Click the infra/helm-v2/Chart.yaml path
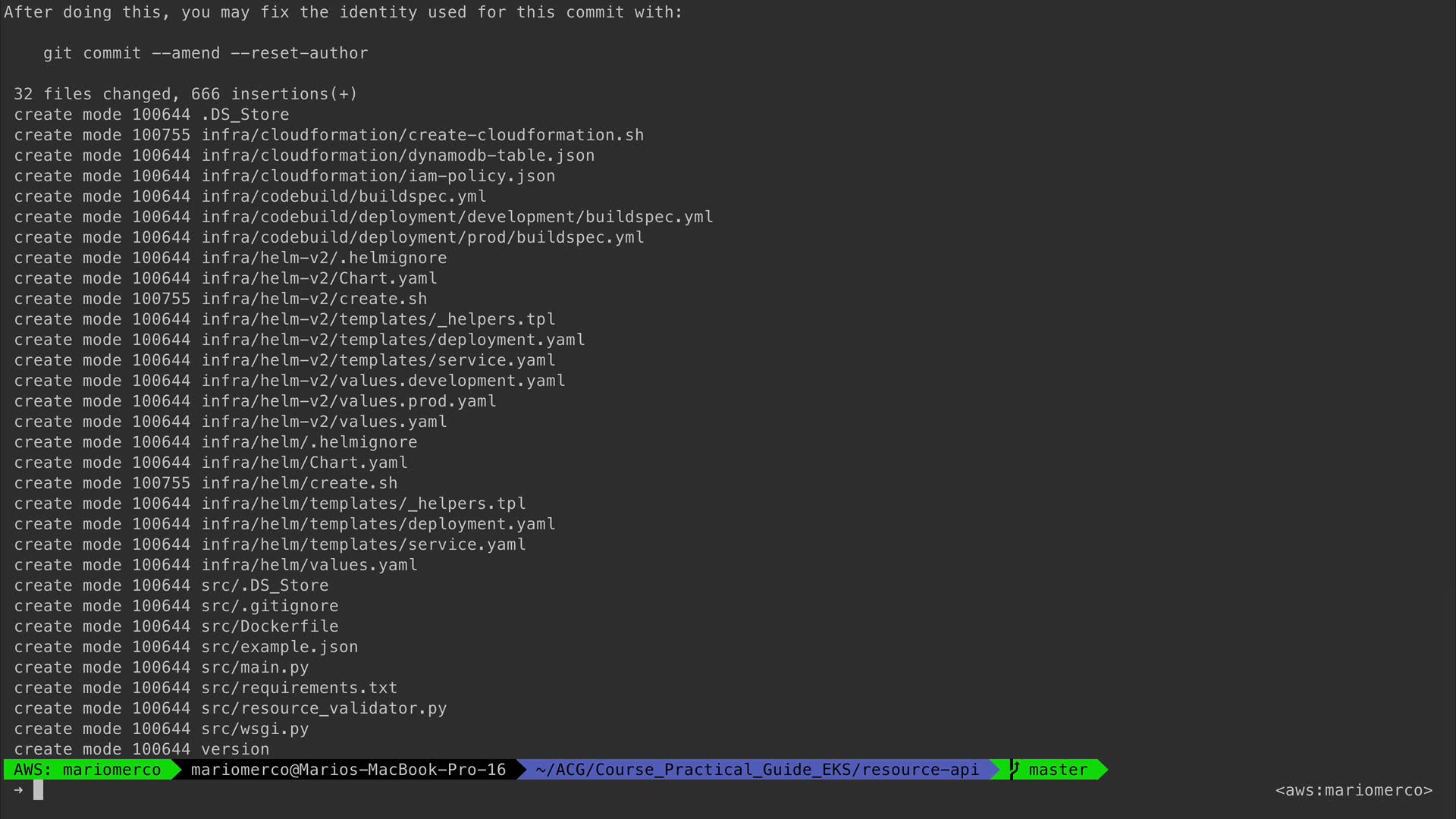1456x819 pixels. click(x=318, y=278)
